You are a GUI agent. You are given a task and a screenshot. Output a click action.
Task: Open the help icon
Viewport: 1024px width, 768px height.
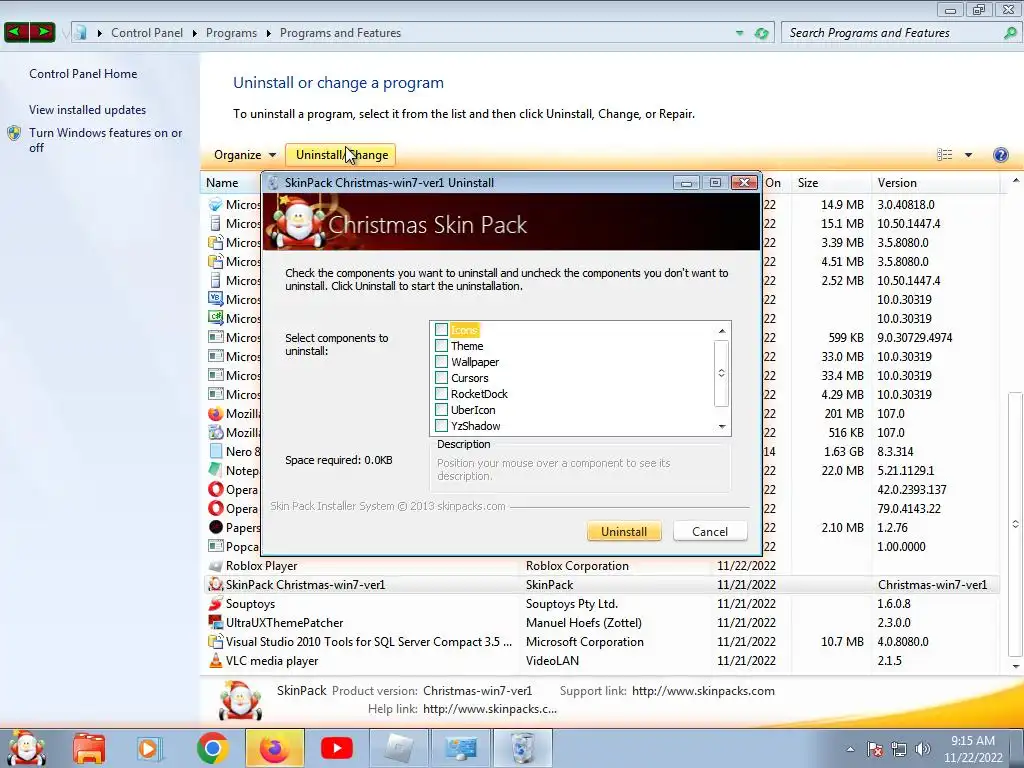point(1000,155)
